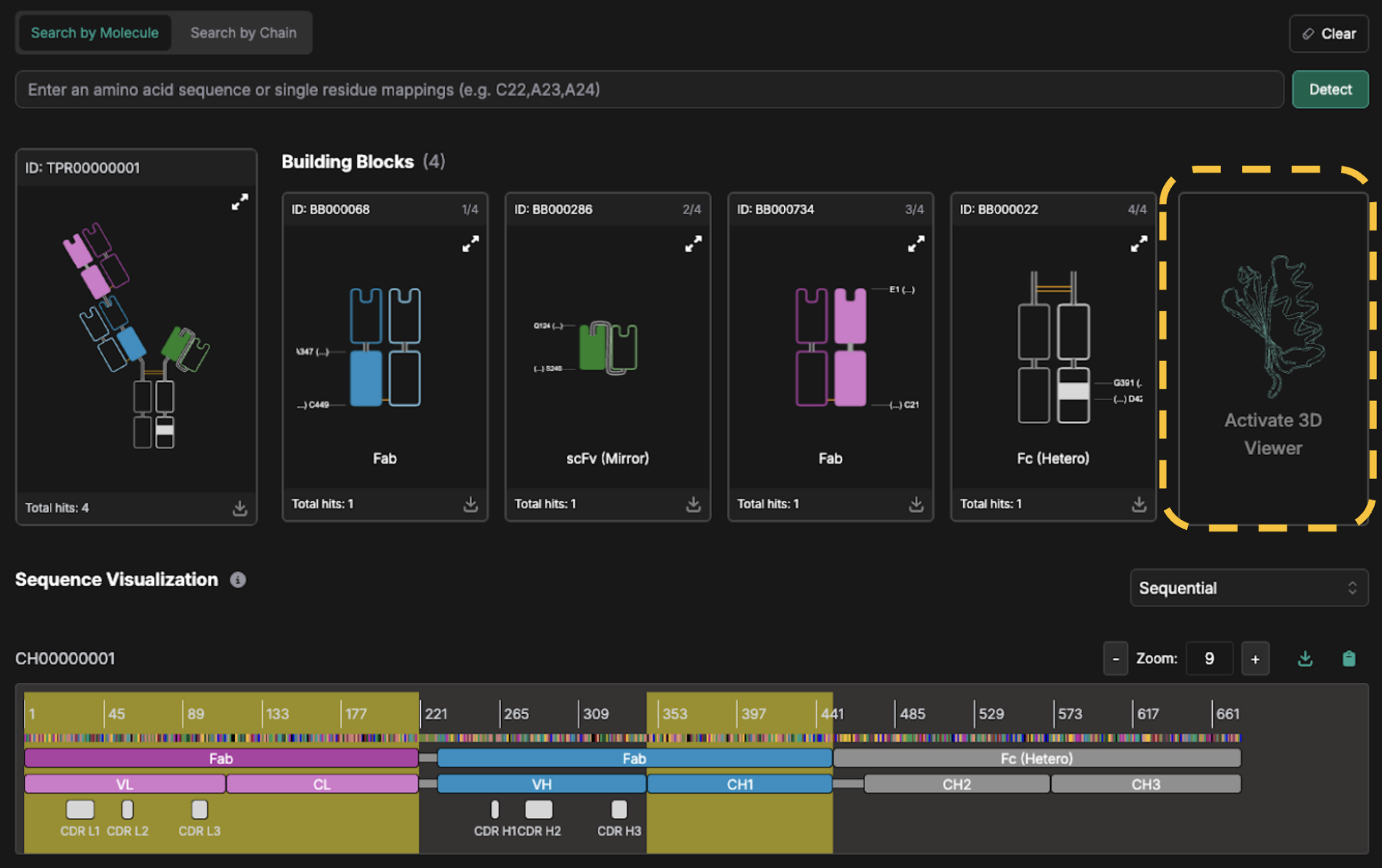Image resolution: width=1382 pixels, height=868 pixels.
Task: Select the CH2 domain bar in sequence
Action: [956, 784]
